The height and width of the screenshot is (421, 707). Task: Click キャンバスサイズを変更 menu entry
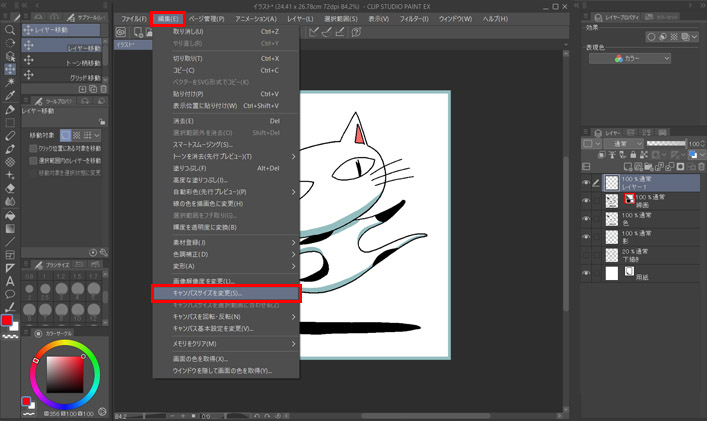[x=225, y=293]
